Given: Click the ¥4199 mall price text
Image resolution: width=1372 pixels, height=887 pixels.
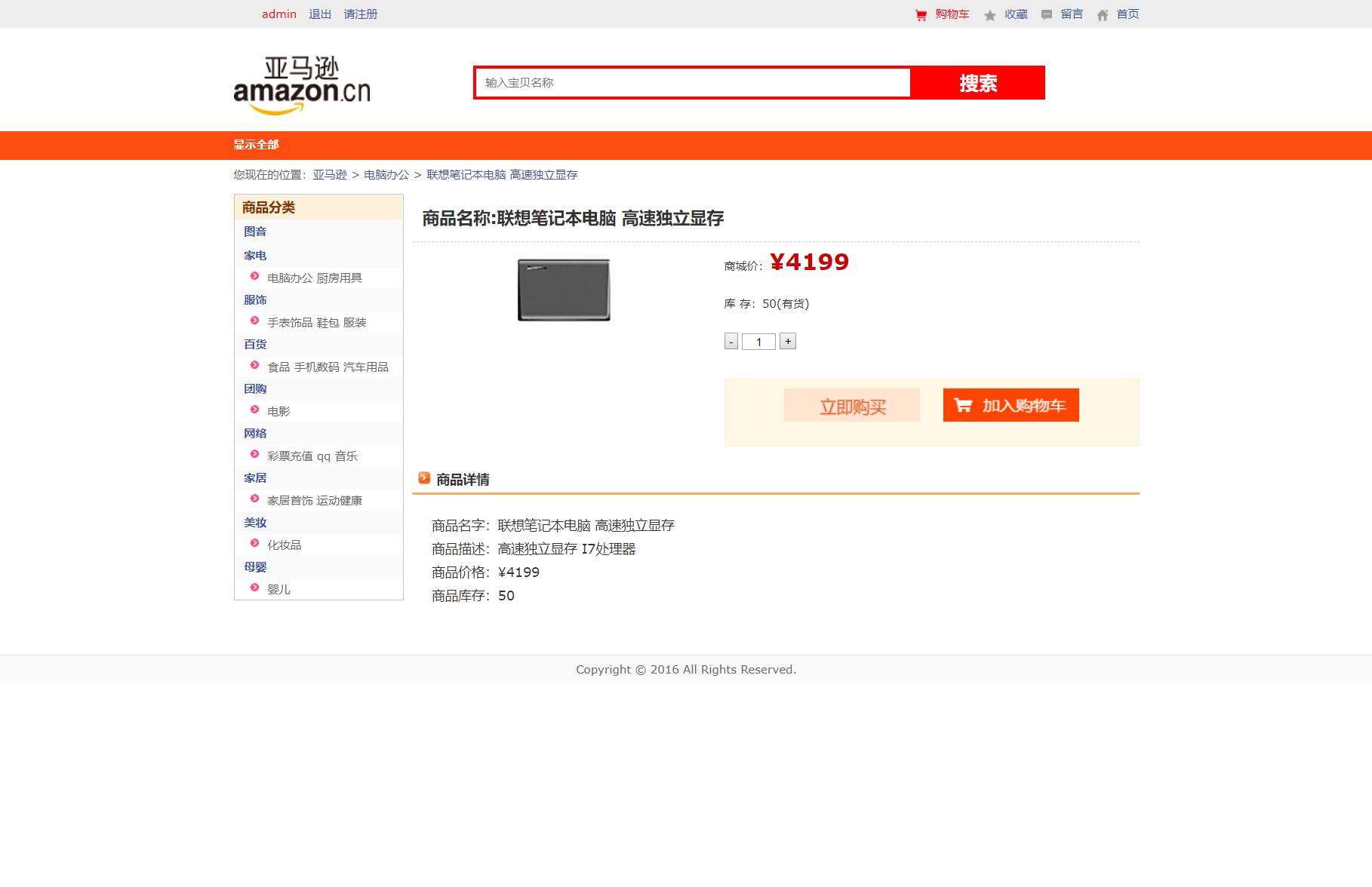Looking at the screenshot, I should tap(810, 262).
